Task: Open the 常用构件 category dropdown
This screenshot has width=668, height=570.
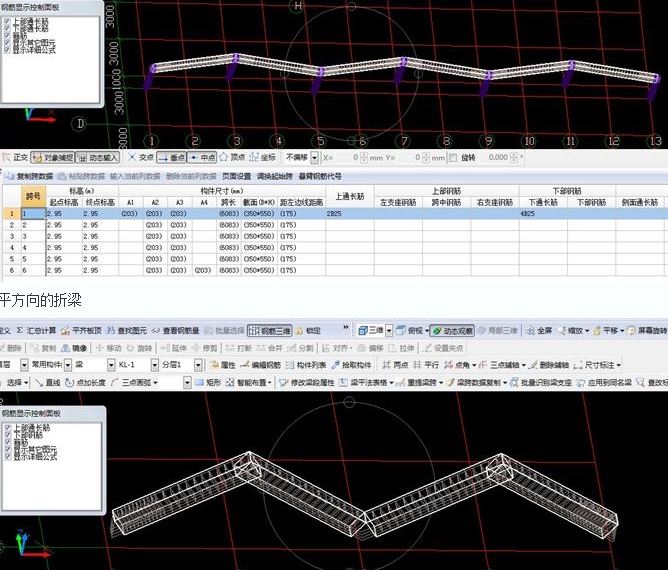Action: pos(67,365)
